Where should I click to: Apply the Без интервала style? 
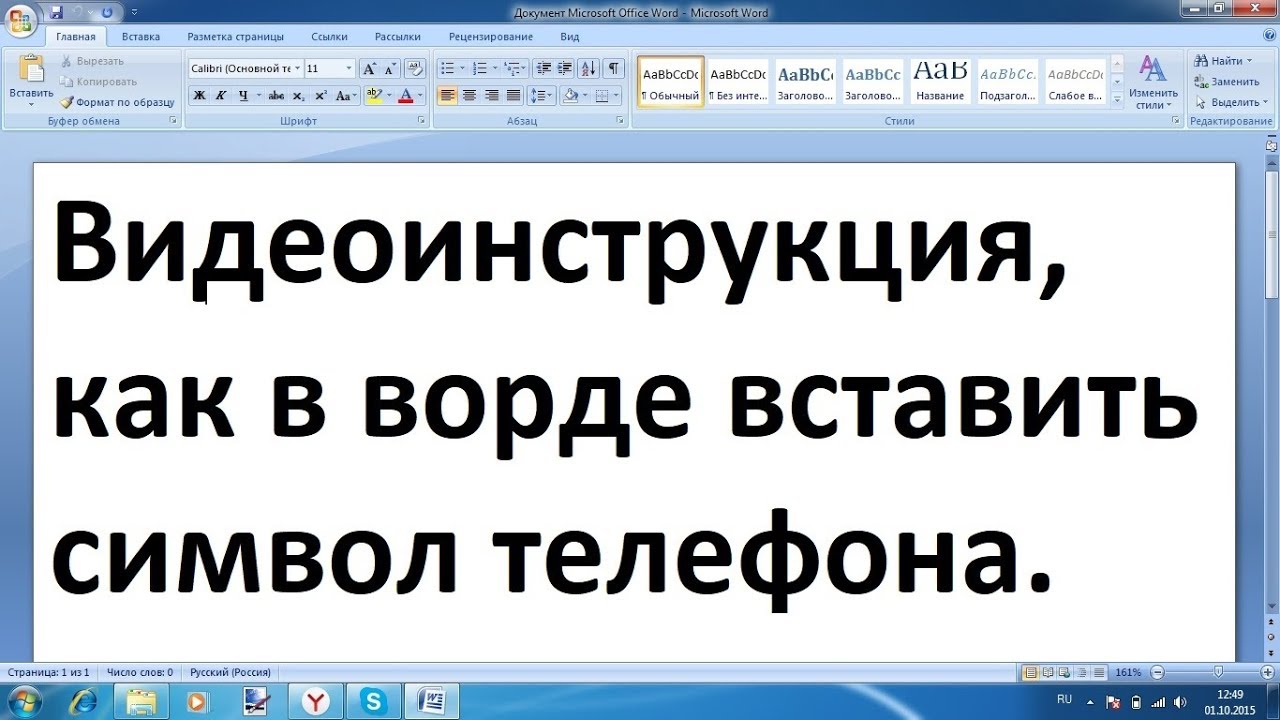pyautogui.click(x=738, y=81)
